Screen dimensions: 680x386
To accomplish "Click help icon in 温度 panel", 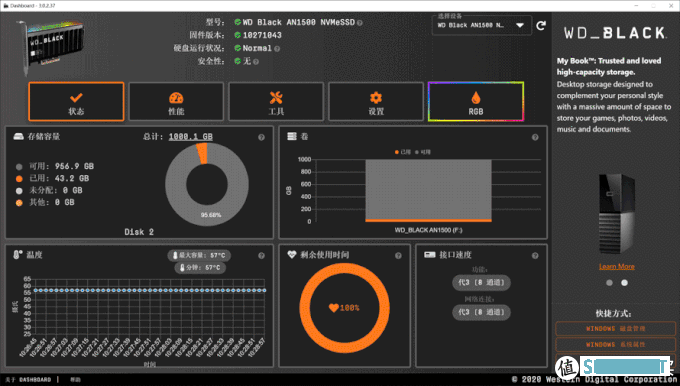I will click(x=261, y=255).
